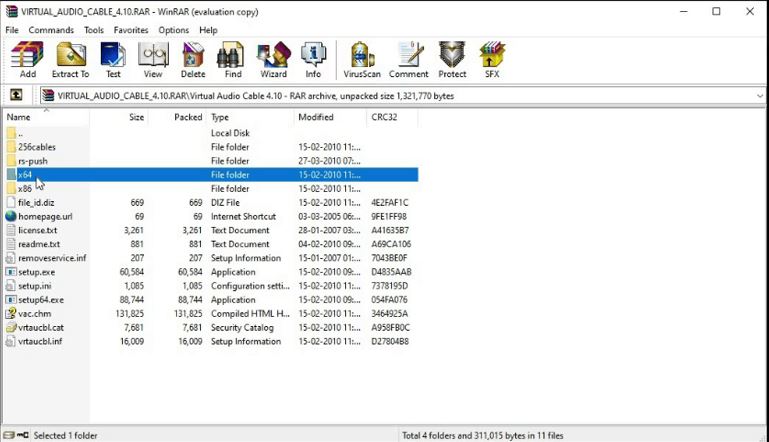Convert archive with SFX icon
769x442 pixels.
(x=492, y=60)
